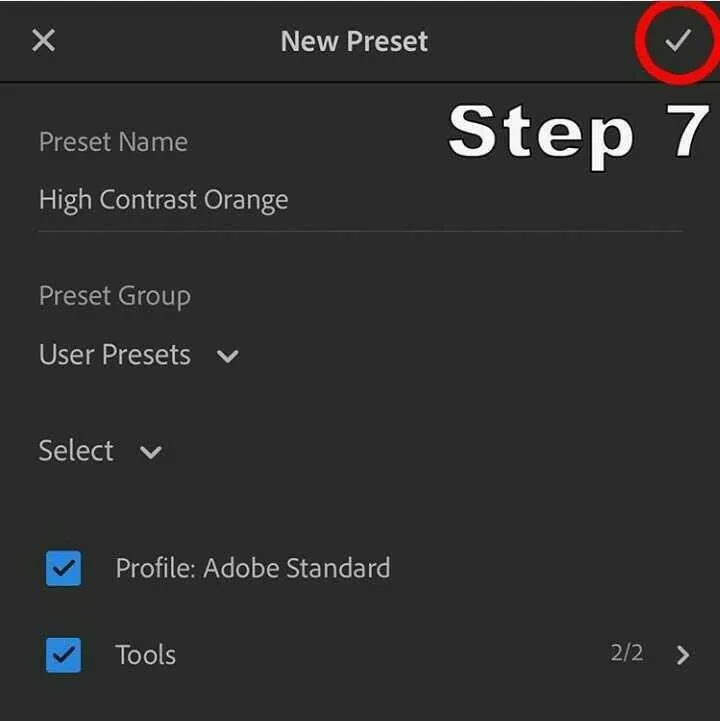Click the New Preset header title
The image size is (720, 721).
point(354,41)
